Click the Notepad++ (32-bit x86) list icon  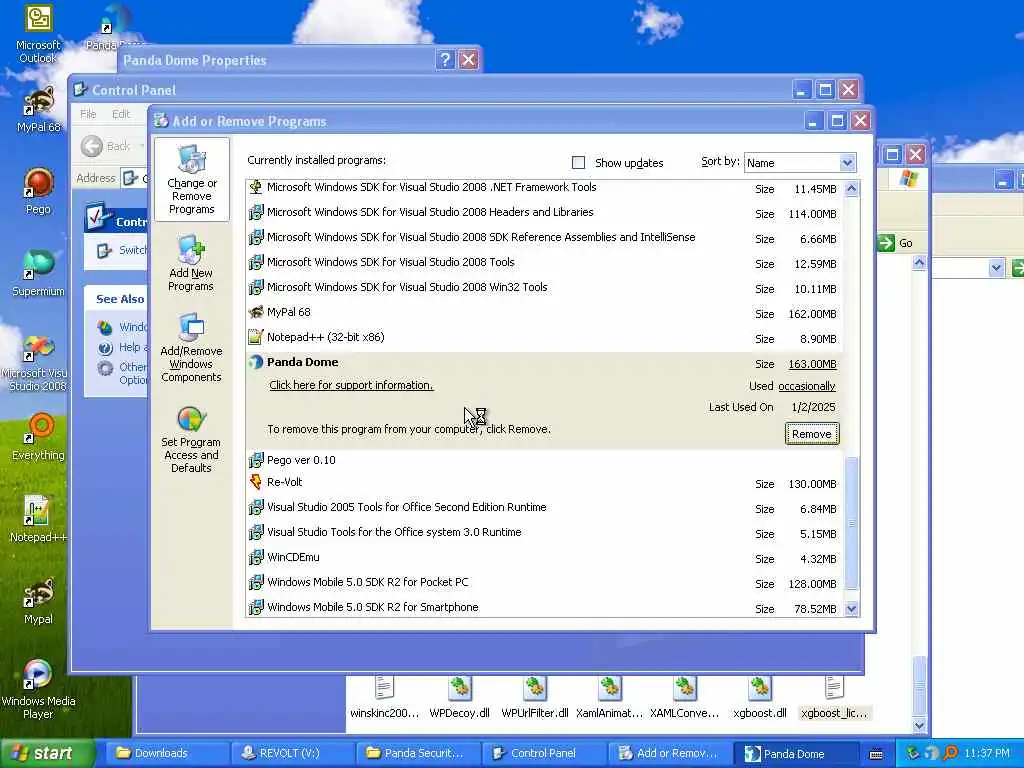click(256, 338)
